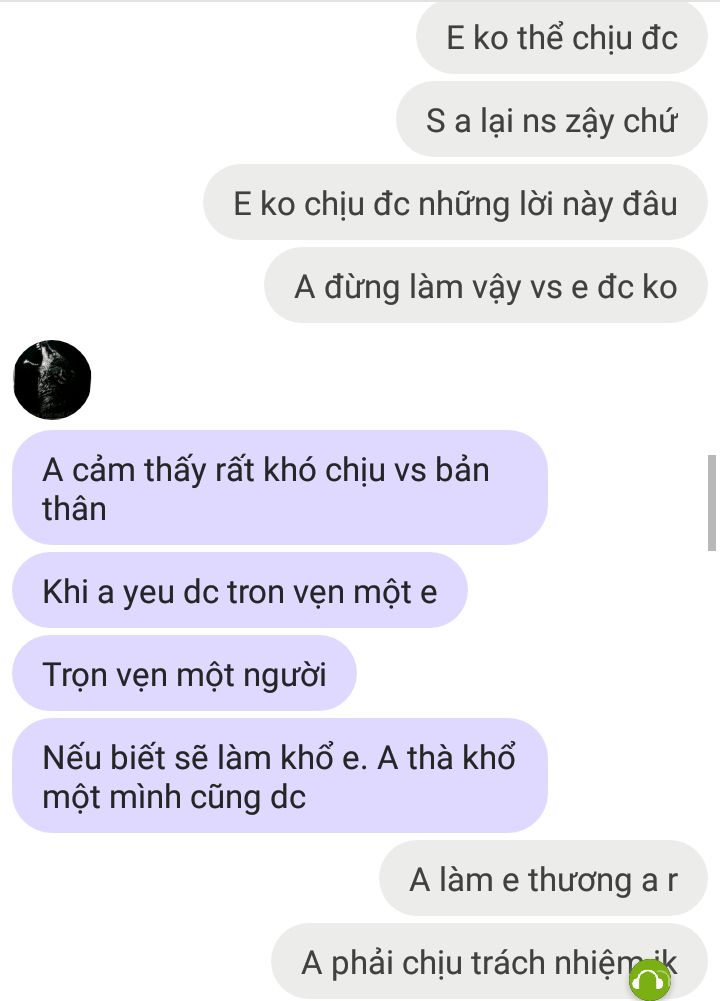
Task: Tap the green headphone floating icon
Action: (650, 981)
